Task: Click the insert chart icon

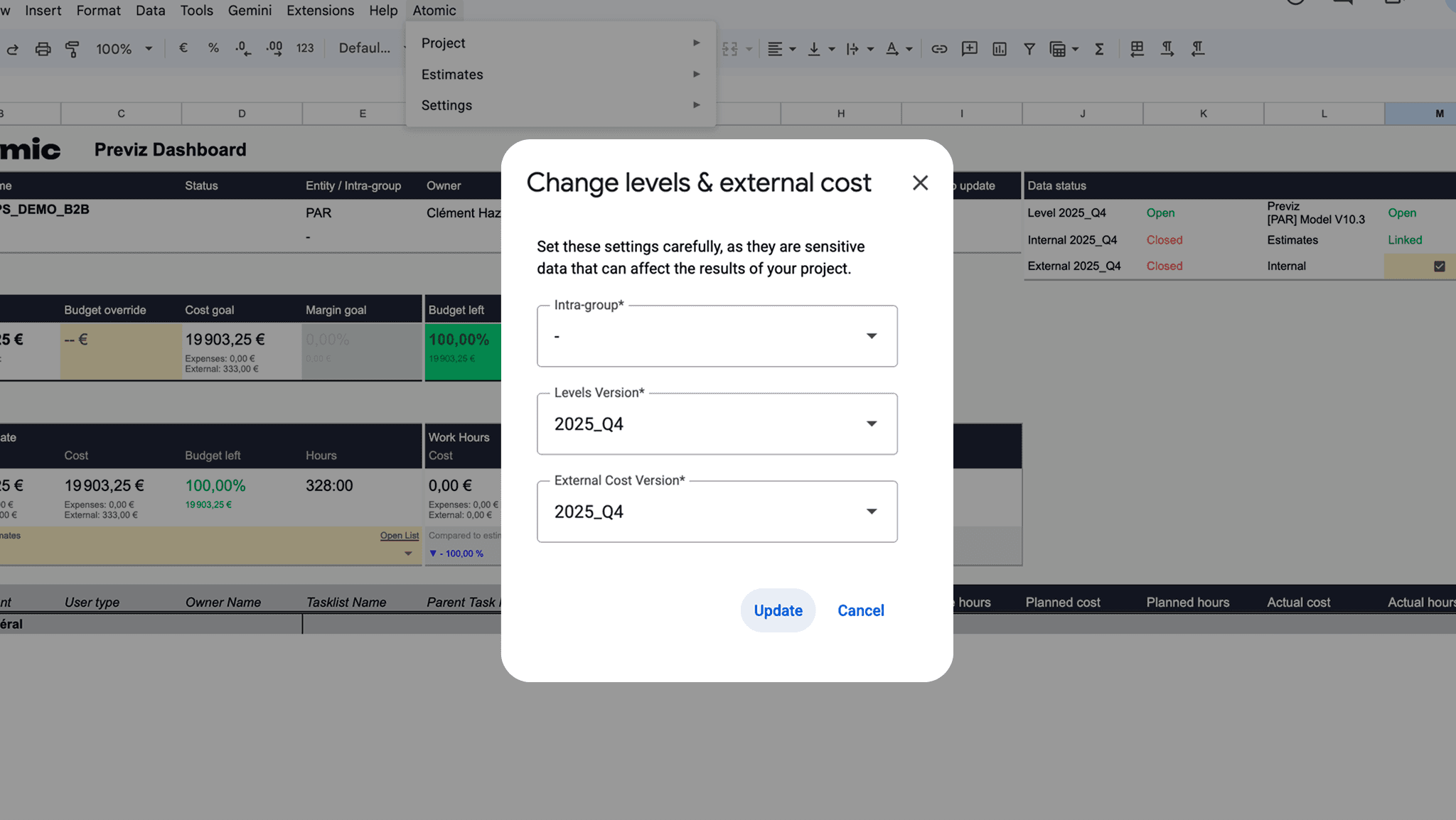Action: (x=999, y=49)
